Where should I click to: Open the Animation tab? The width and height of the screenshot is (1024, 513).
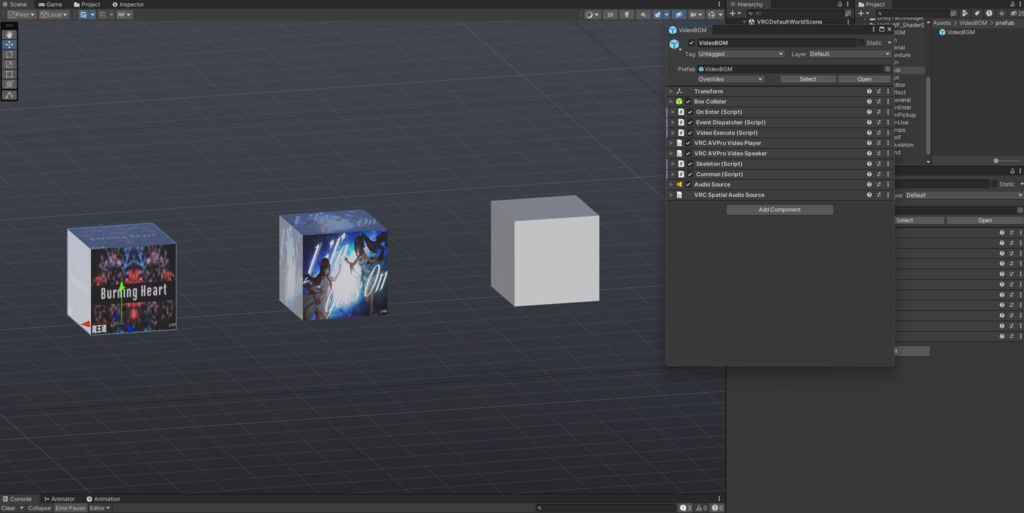click(103, 499)
